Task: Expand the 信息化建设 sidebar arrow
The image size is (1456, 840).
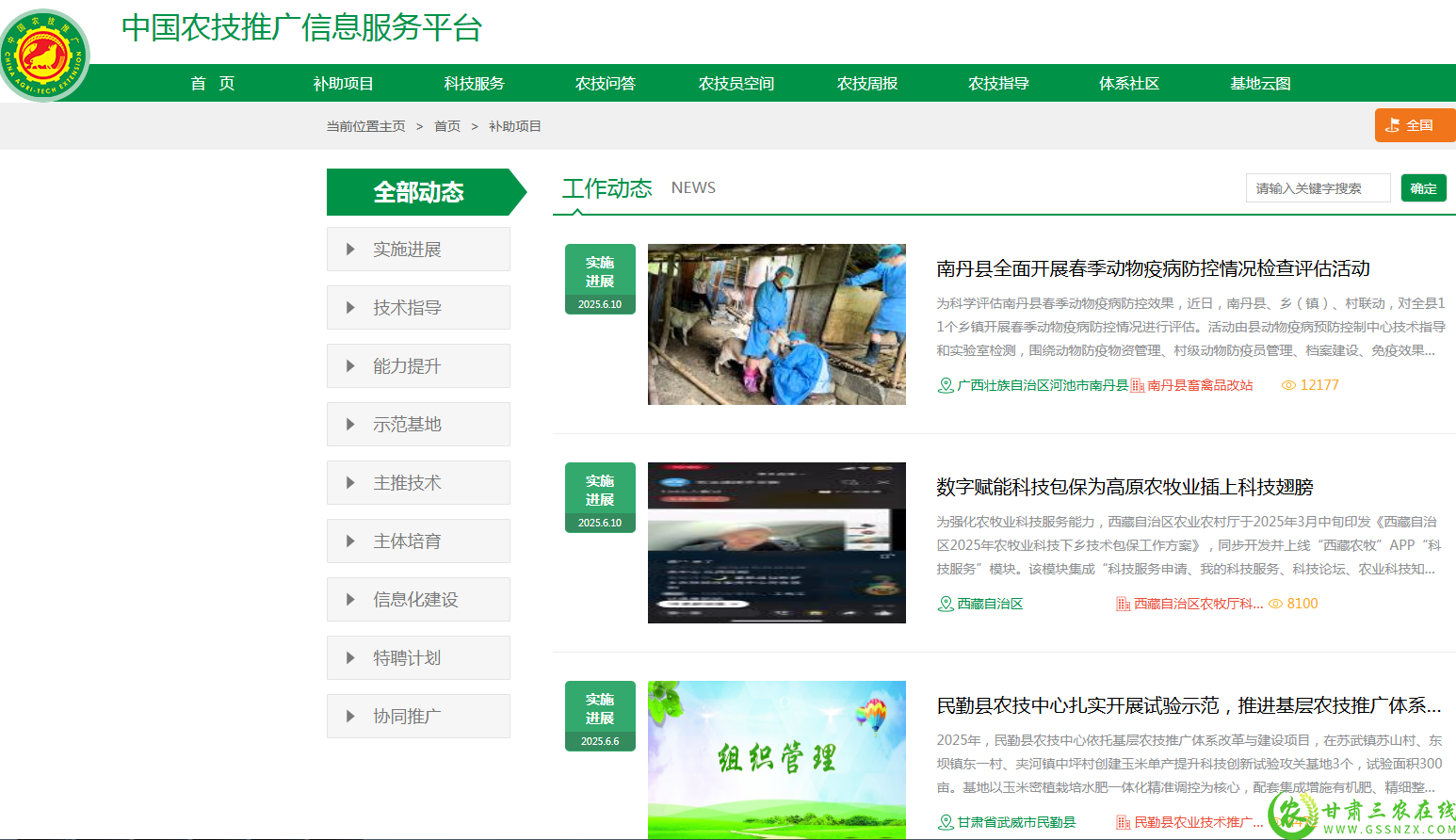Action: tap(350, 600)
